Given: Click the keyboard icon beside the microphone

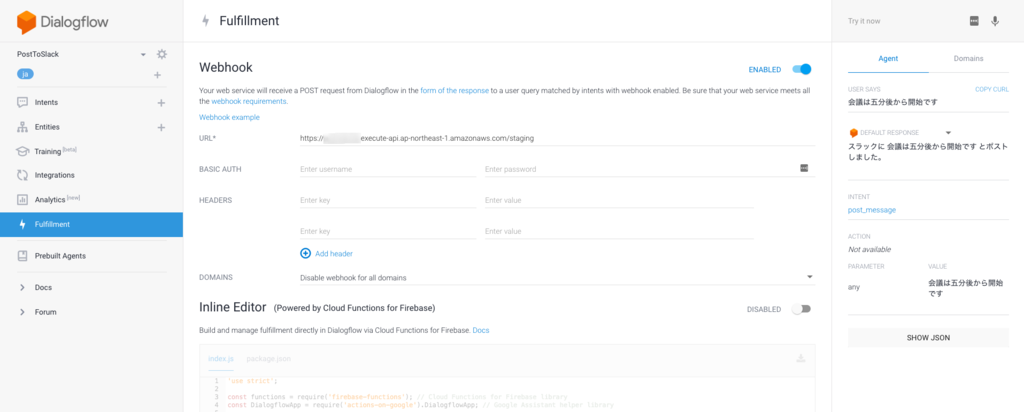Looking at the screenshot, I should pyautogui.click(x=974, y=21).
